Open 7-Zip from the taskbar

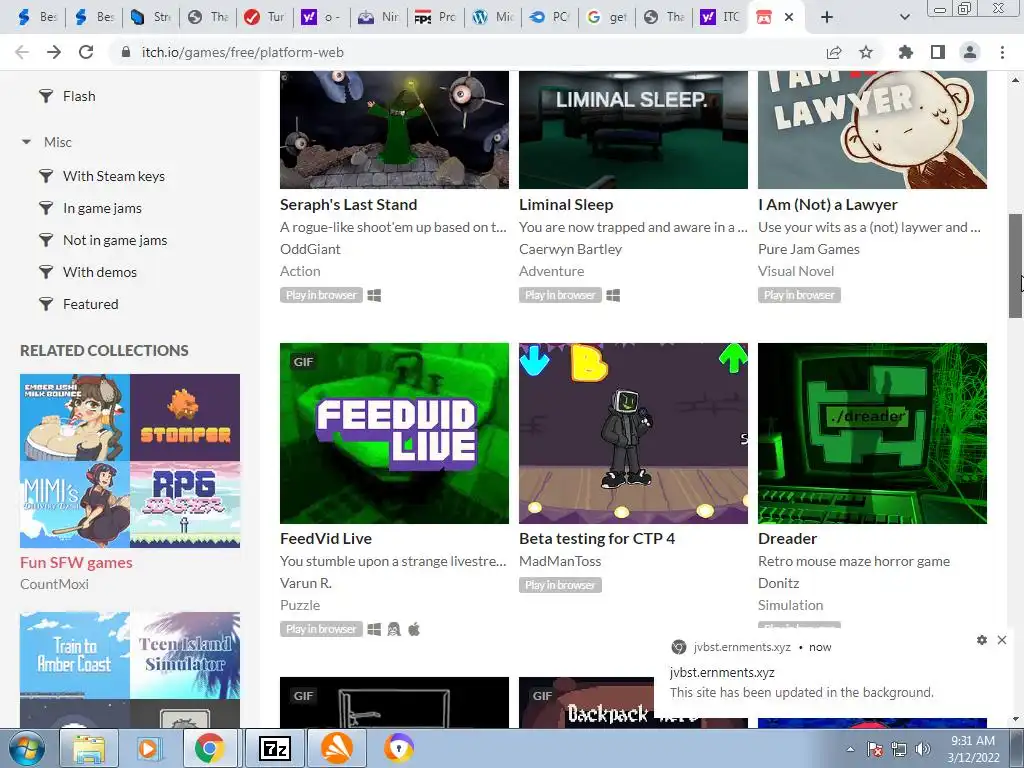tap(274, 748)
